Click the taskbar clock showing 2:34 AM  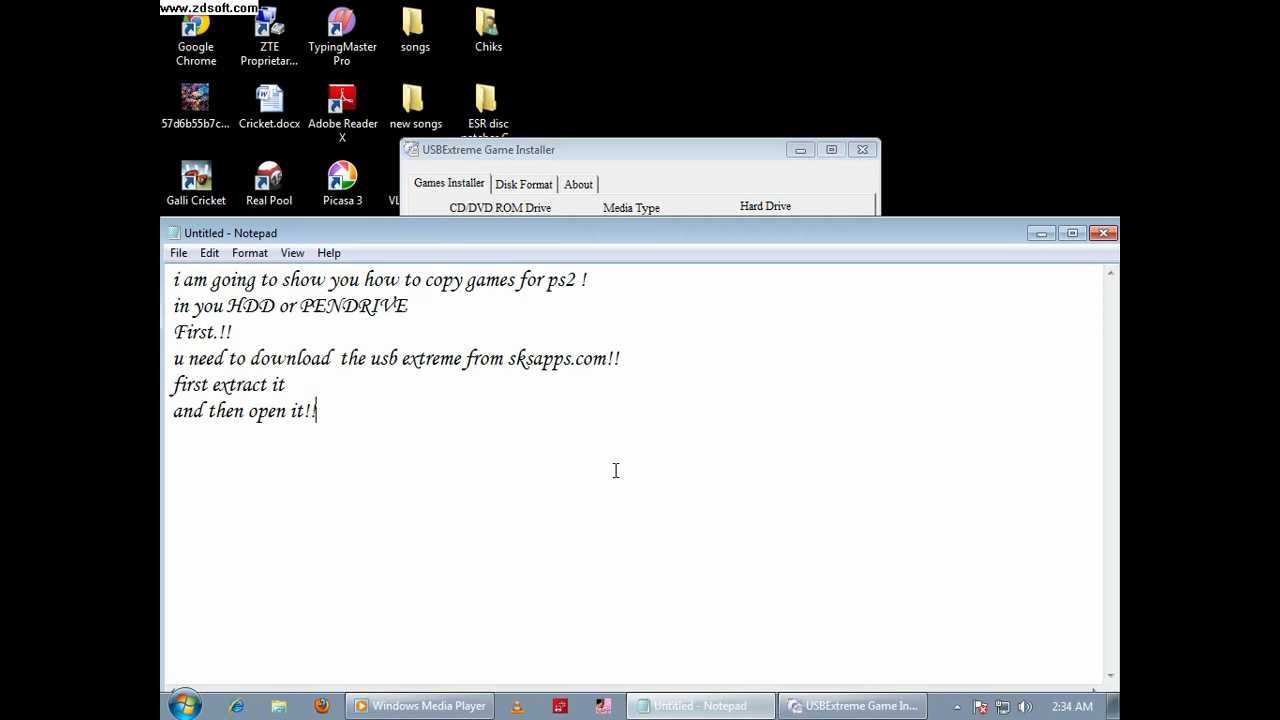[1072, 707]
